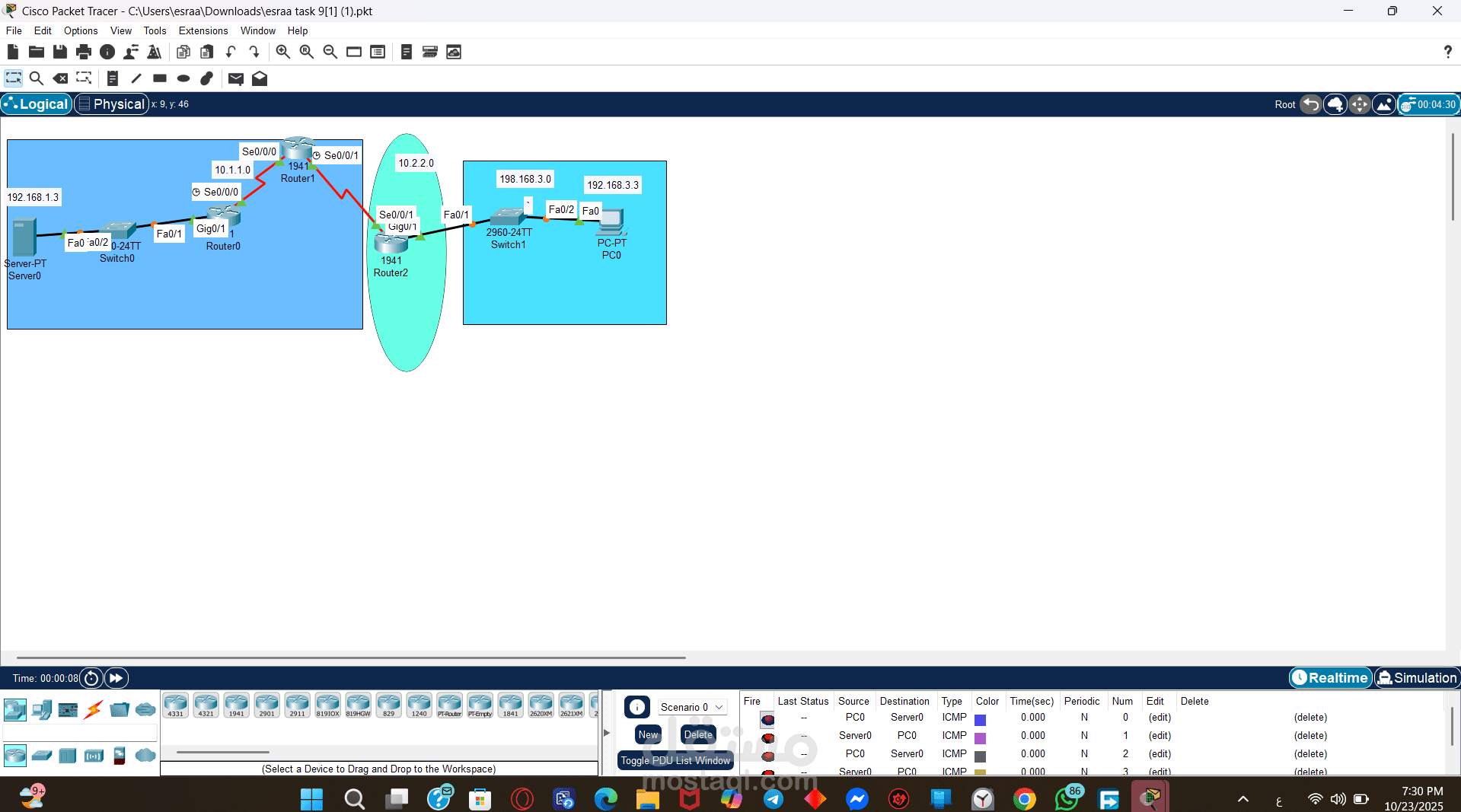Click (edit) for PDU number 0
The width and height of the screenshot is (1461, 812).
(1160, 717)
